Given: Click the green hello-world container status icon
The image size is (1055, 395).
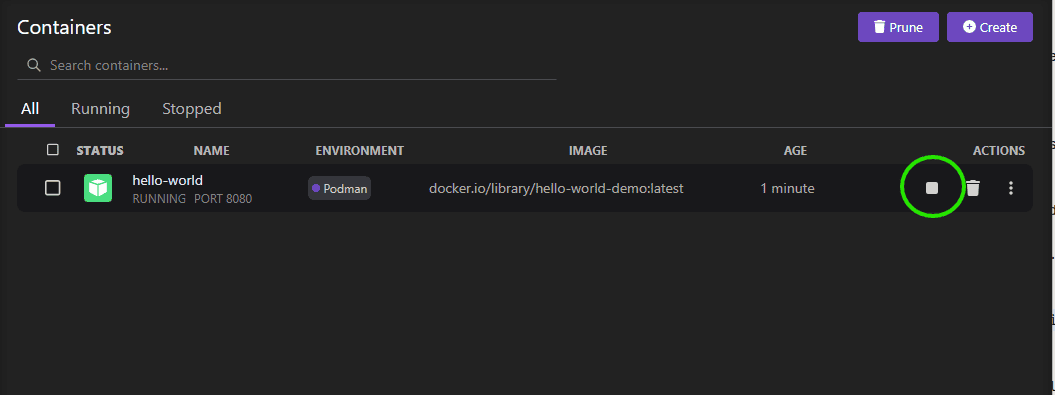Looking at the screenshot, I should click(98, 188).
